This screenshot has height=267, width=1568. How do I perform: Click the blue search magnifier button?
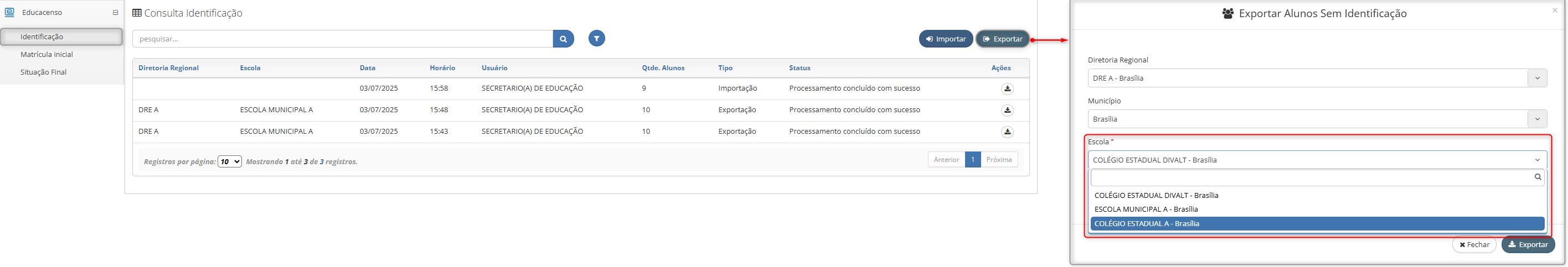[x=563, y=39]
